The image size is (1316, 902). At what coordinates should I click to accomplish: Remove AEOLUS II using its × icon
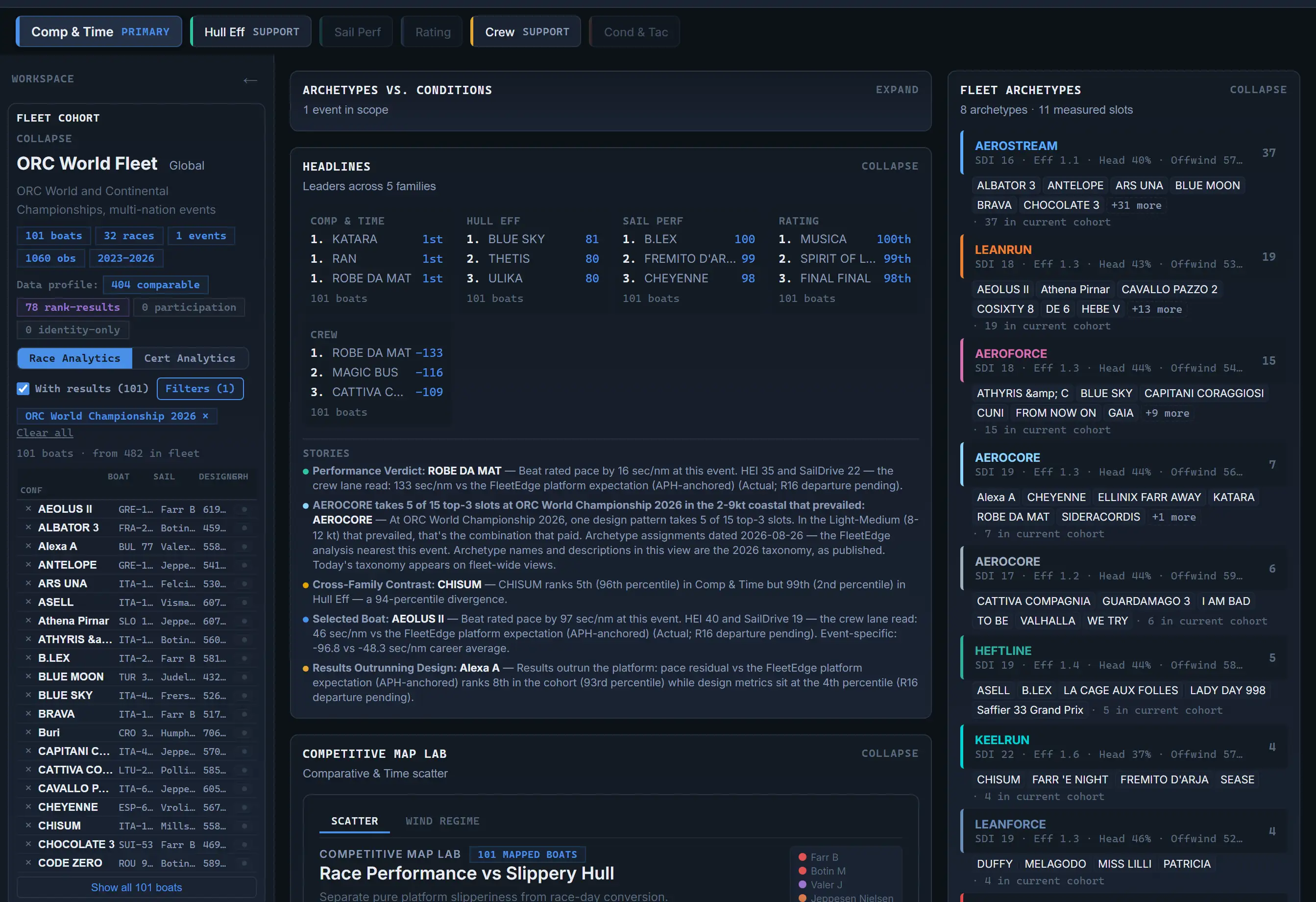pos(28,509)
